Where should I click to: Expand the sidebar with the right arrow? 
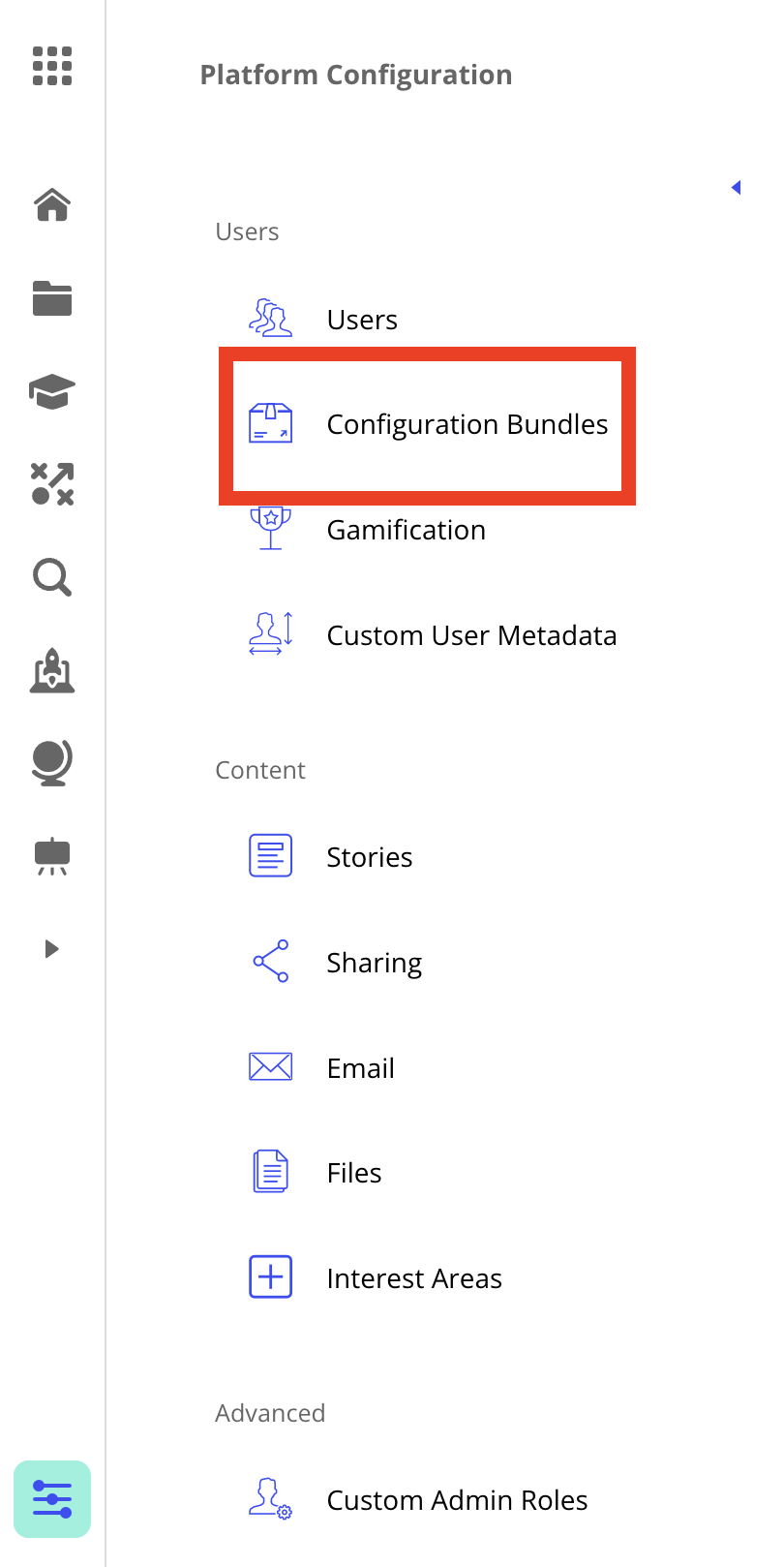click(x=52, y=949)
